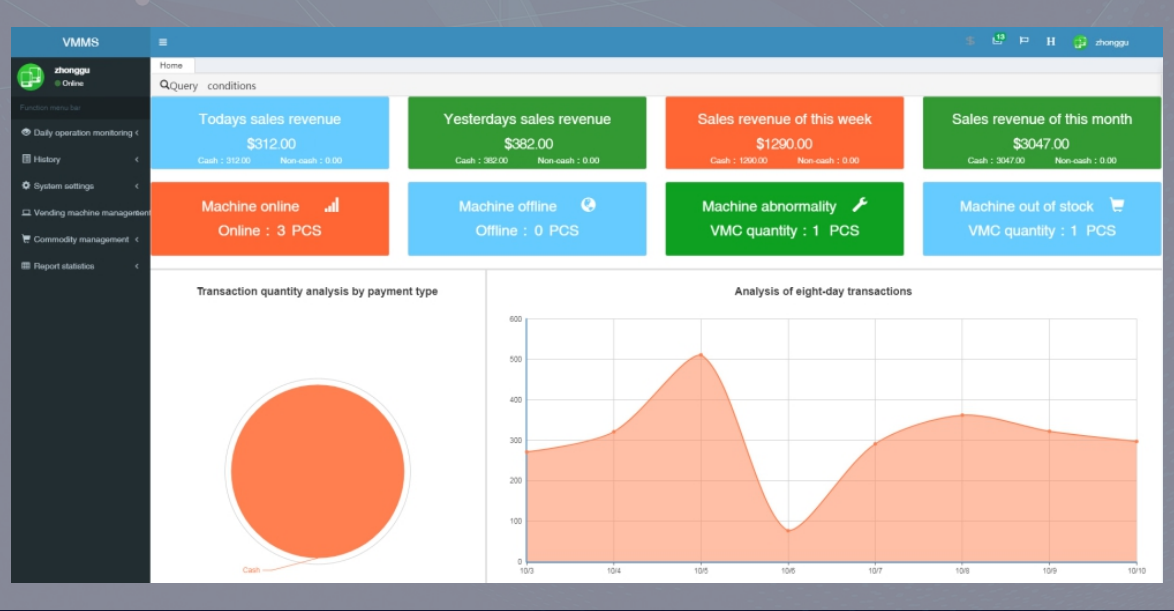1174x611 pixels.
Task: Click the $312.00 revenue value
Action: (x=271, y=144)
